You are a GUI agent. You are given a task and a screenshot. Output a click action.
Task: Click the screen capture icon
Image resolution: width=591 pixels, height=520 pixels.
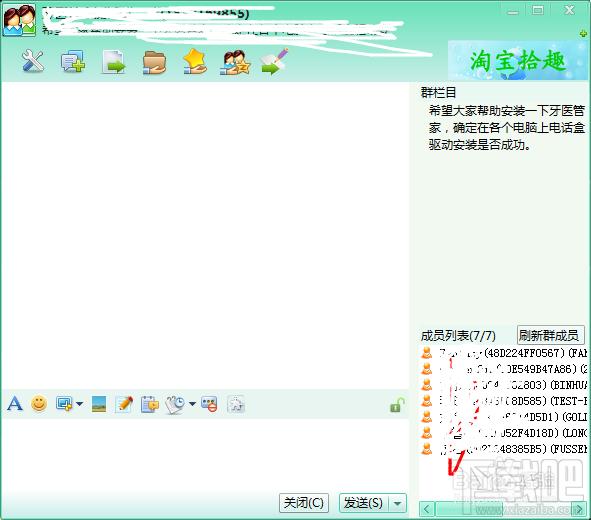click(x=64, y=404)
